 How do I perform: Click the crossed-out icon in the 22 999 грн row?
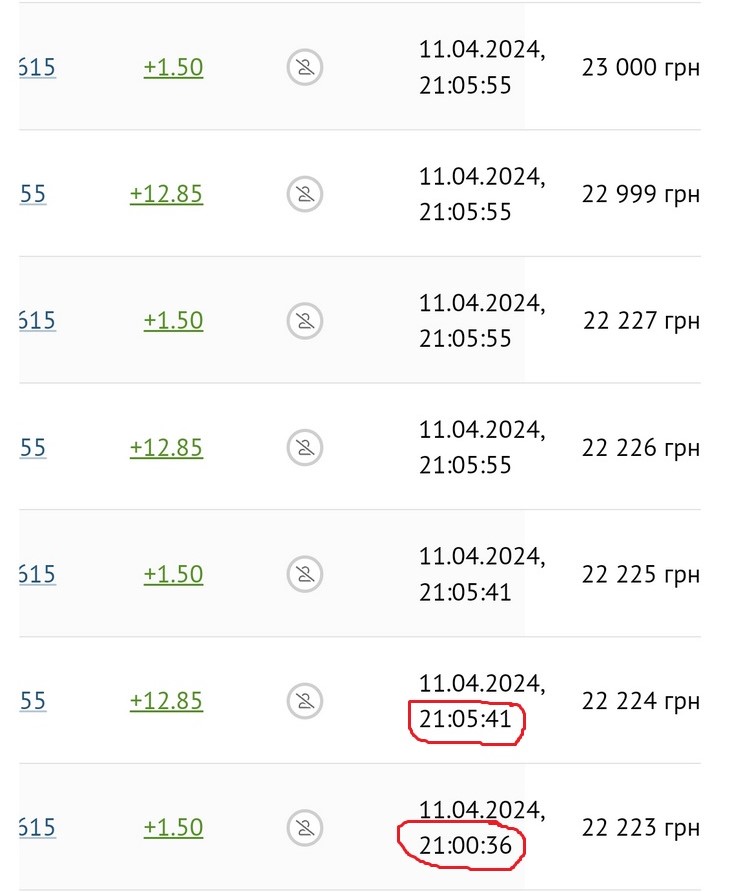[304, 194]
